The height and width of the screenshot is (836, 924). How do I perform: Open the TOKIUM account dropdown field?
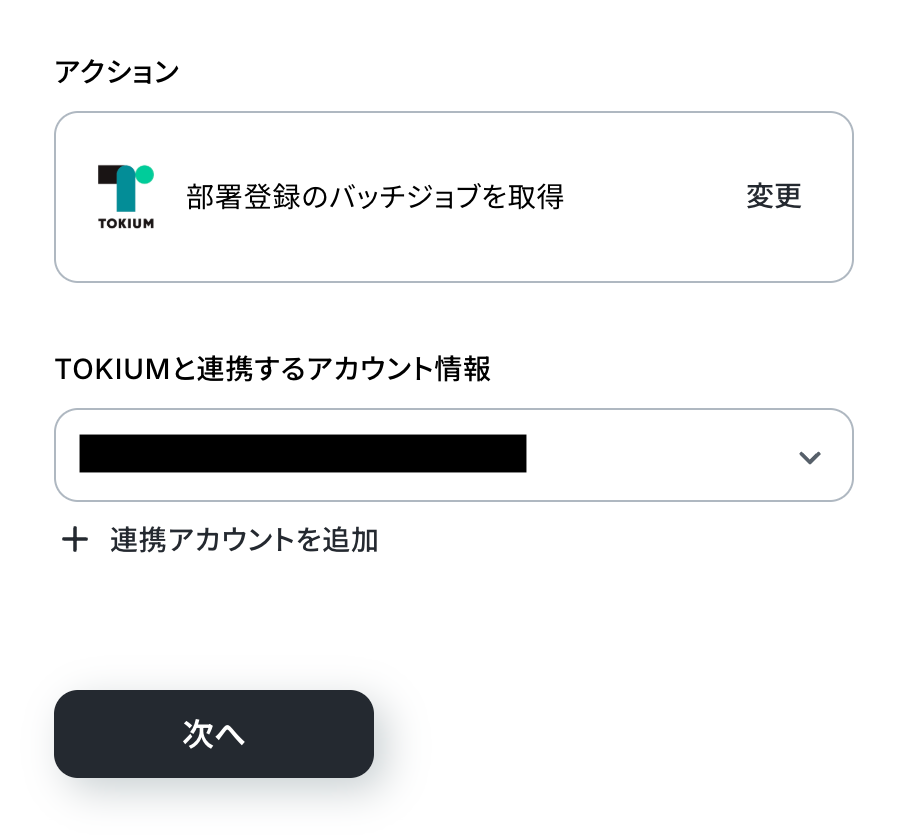click(x=453, y=455)
